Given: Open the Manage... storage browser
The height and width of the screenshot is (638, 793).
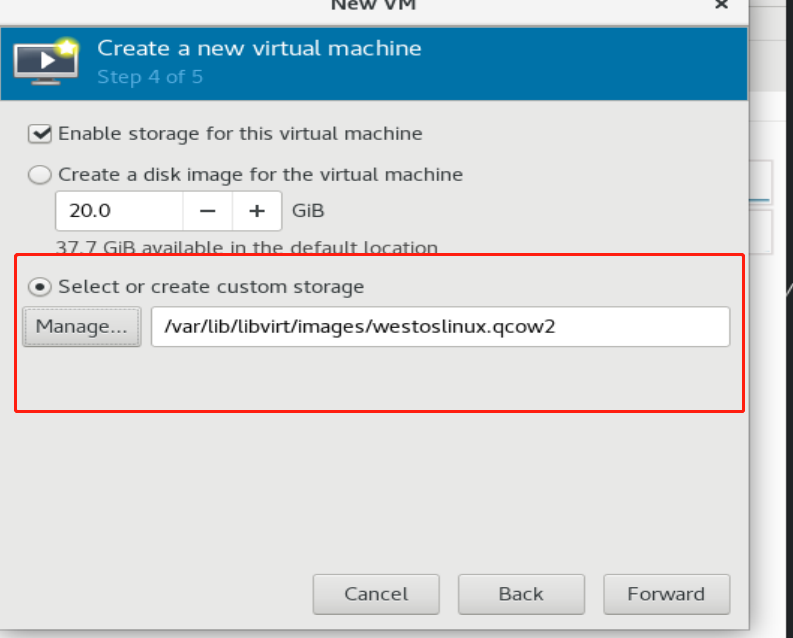Looking at the screenshot, I should click(x=81, y=327).
